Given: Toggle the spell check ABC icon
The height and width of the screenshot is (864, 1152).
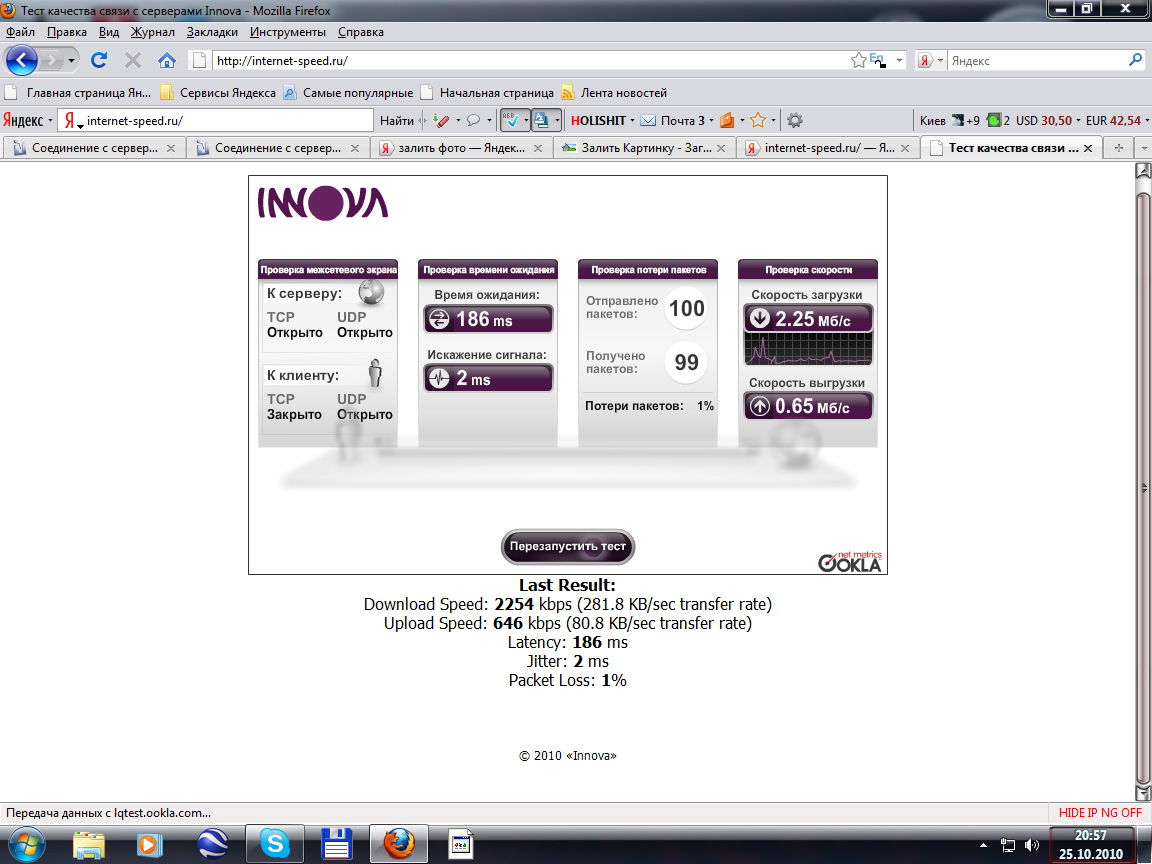Looking at the screenshot, I should point(511,120).
